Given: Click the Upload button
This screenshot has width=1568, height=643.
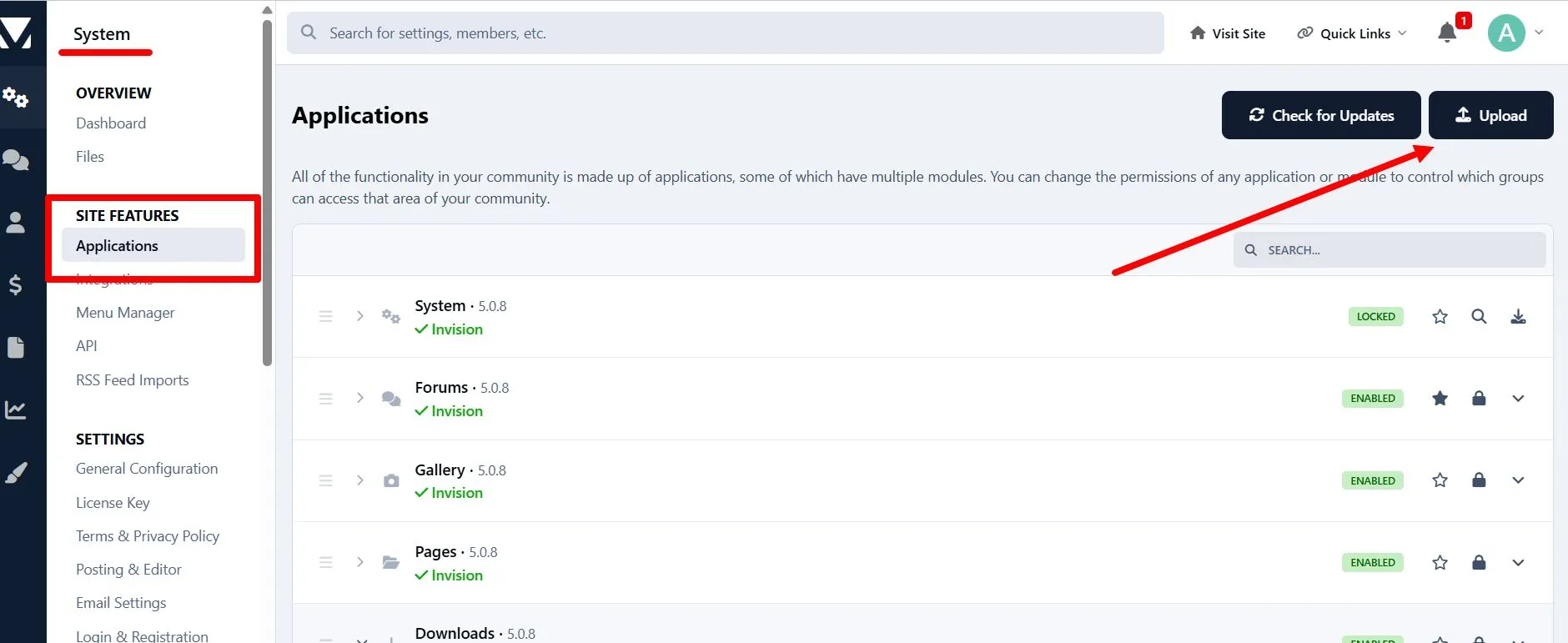Looking at the screenshot, I should 1491,115.
